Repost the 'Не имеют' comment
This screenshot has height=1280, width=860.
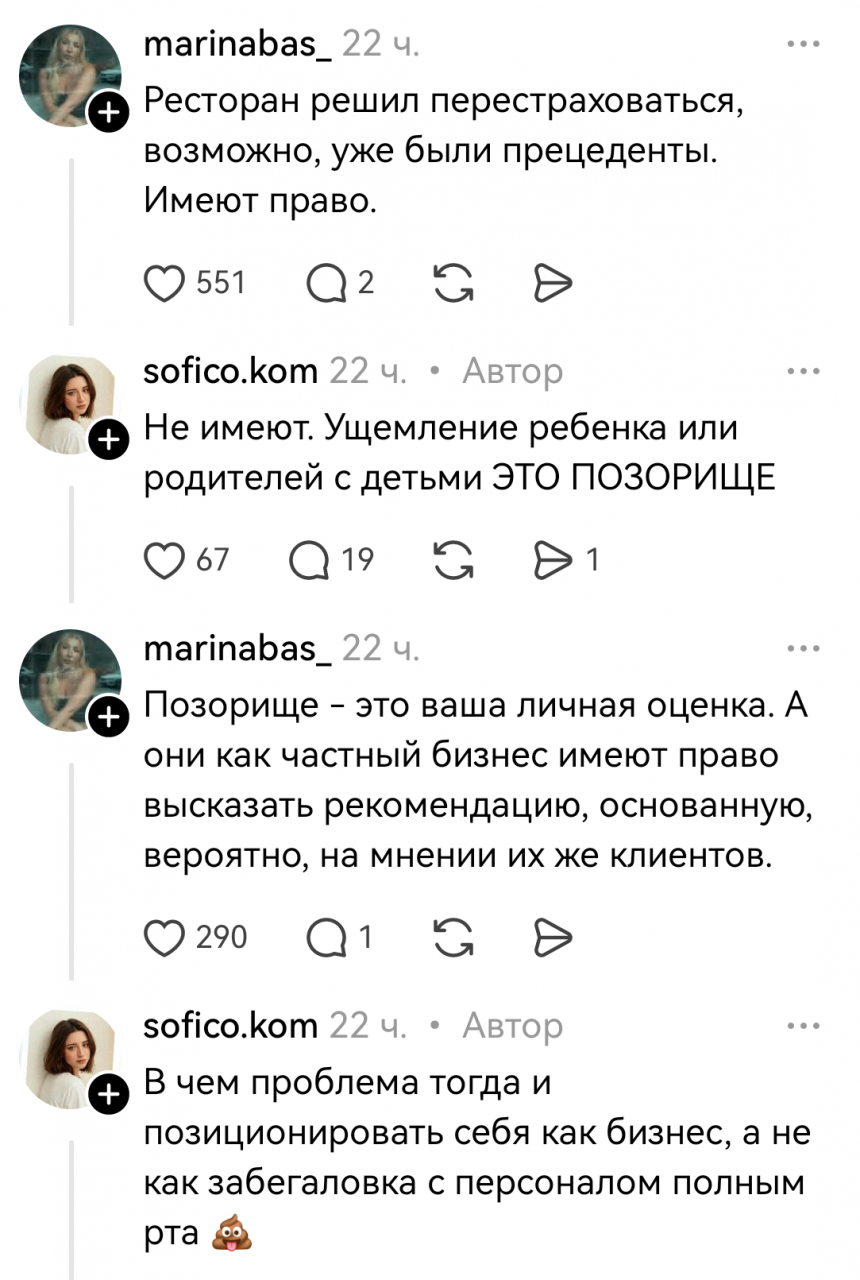point(454,561)
